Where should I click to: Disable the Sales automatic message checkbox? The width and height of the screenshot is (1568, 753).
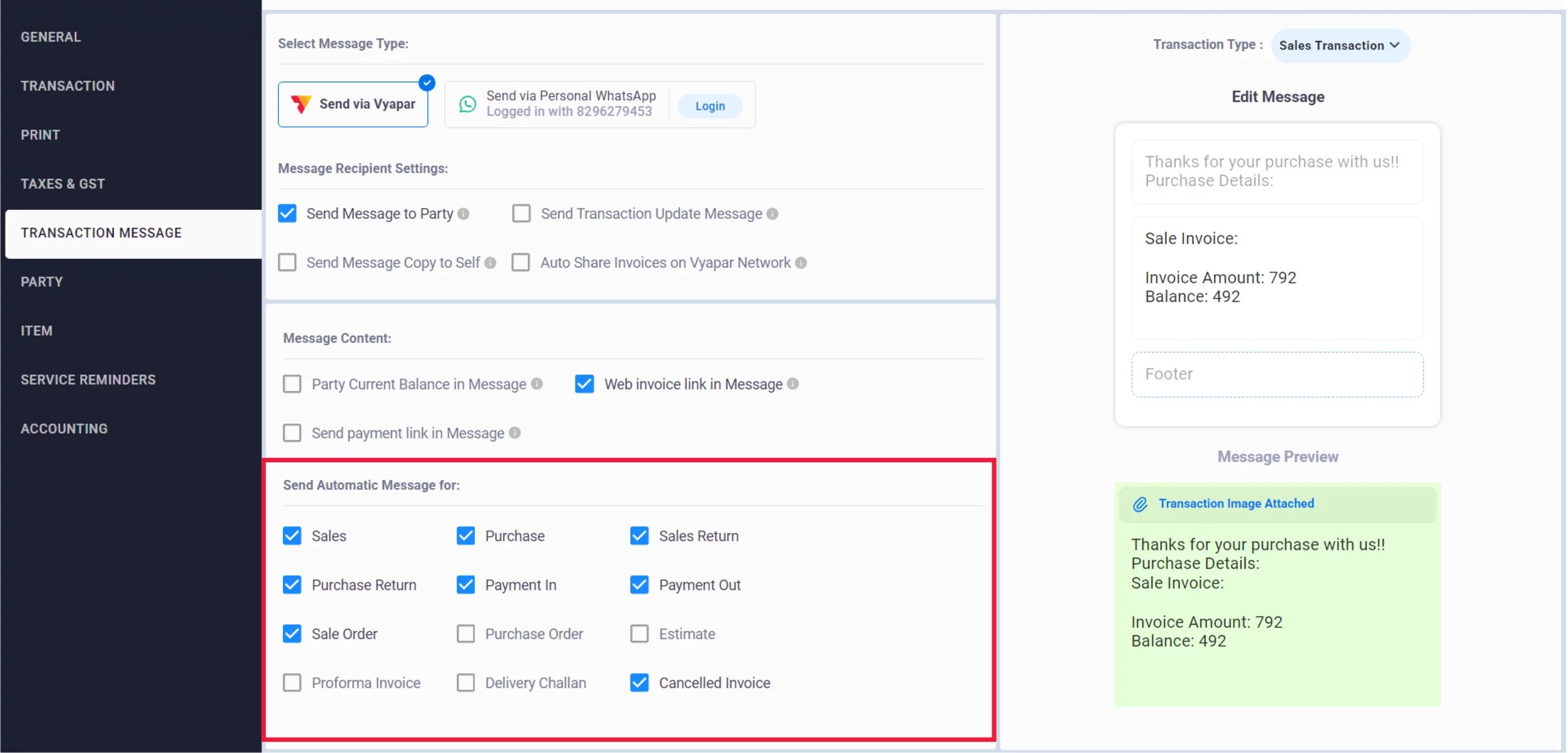pos(292,535)
